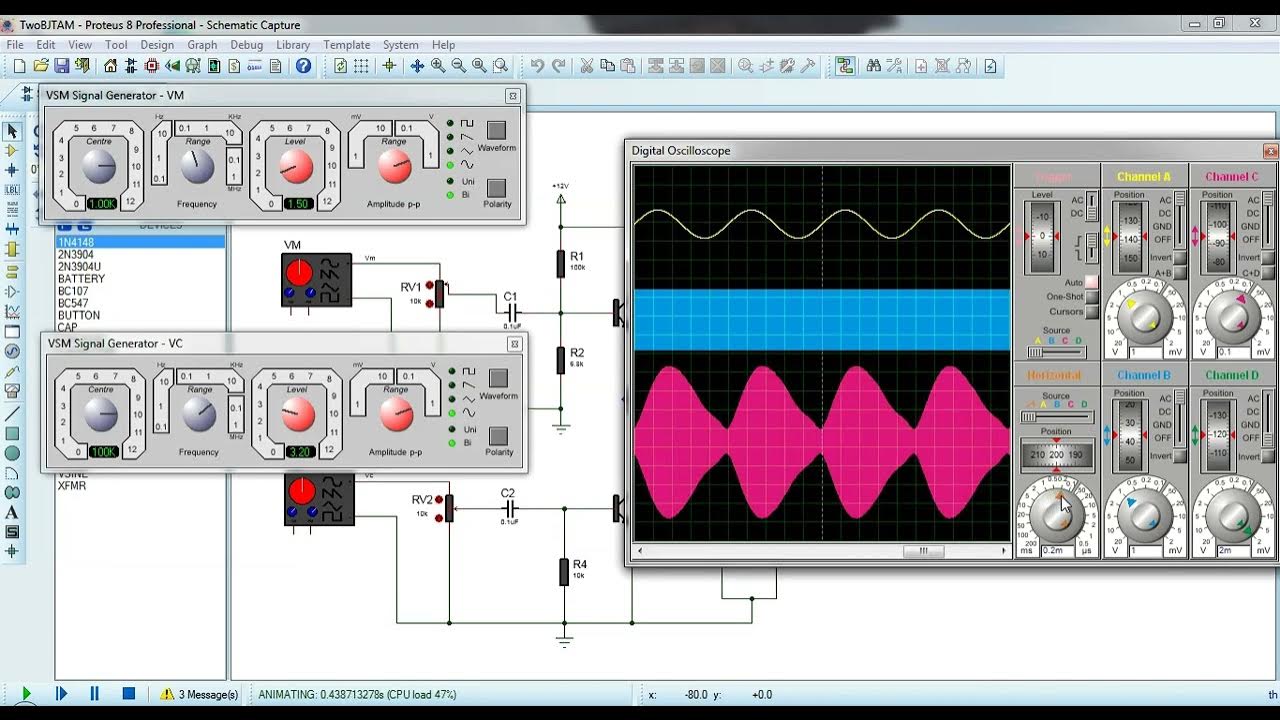Toggle the Channel A A+B button

pos(1181,272)
